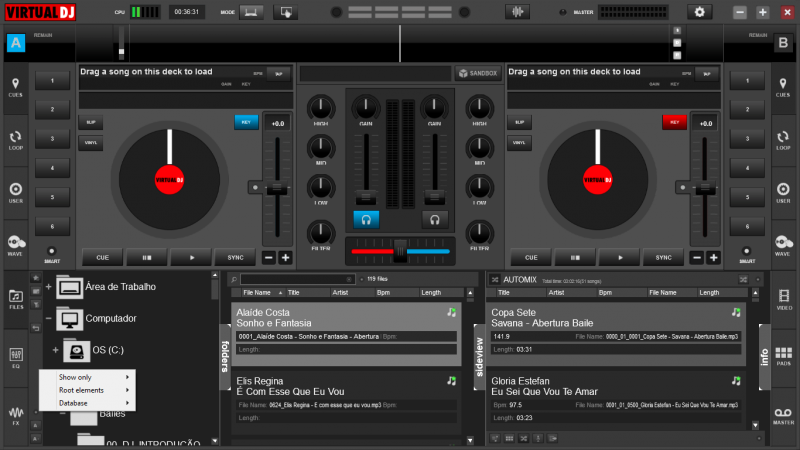Click Alaíde Costa track music note icon
Screen dimensions: 800x450
tap(452, 312)
